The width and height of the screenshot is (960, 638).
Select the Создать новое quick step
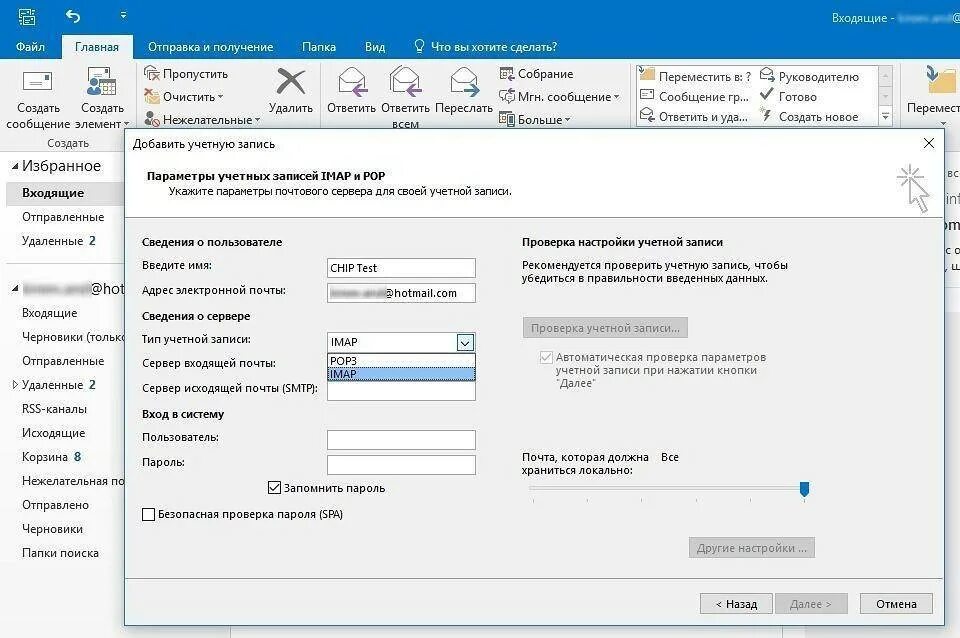click(x=809, y=116)
